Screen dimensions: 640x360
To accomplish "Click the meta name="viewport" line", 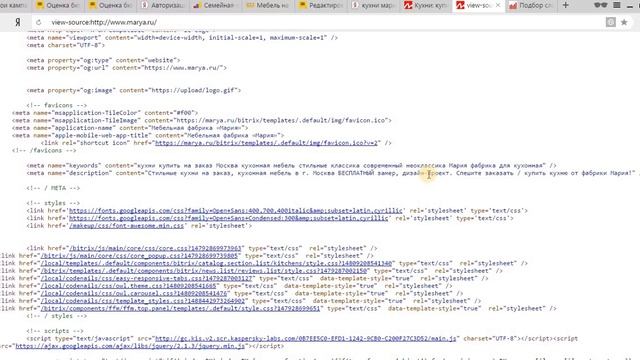I will pos(182,38).
